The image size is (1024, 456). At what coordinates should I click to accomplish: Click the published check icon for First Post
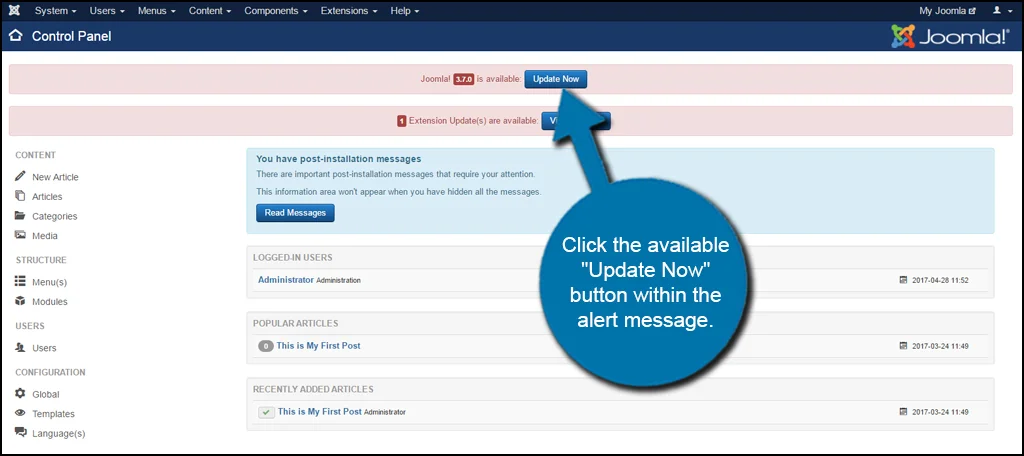pyautogui.click(x=266, y=412)
